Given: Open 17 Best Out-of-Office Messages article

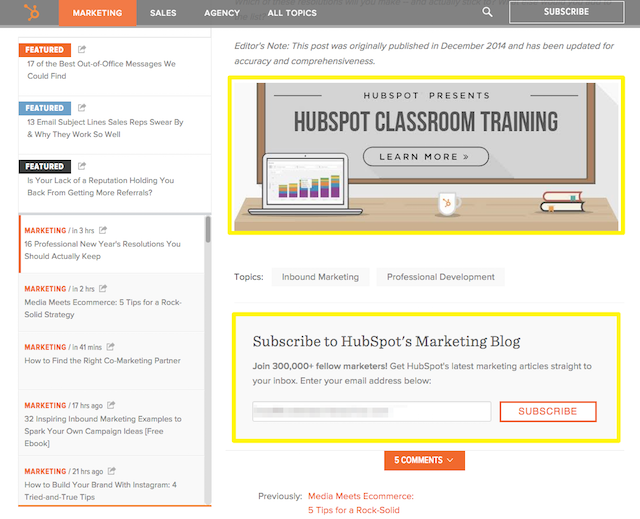Looking at the screenshot, I should (x=102, y=70).
